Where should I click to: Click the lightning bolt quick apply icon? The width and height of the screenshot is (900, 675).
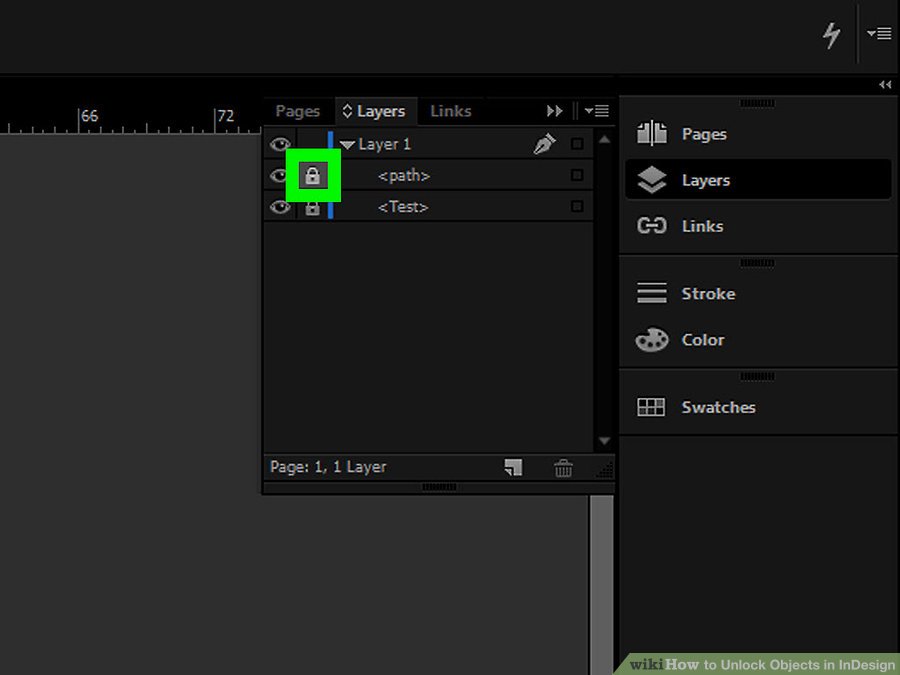pyautogui.click(x=831, y=35)
